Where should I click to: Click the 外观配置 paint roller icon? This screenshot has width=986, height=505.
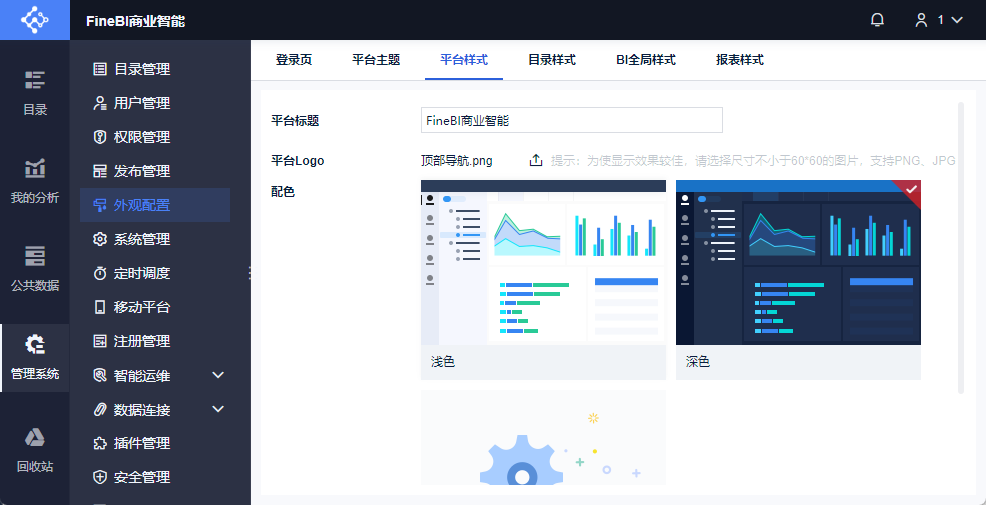pyautogui.click(x=100, y=205)
